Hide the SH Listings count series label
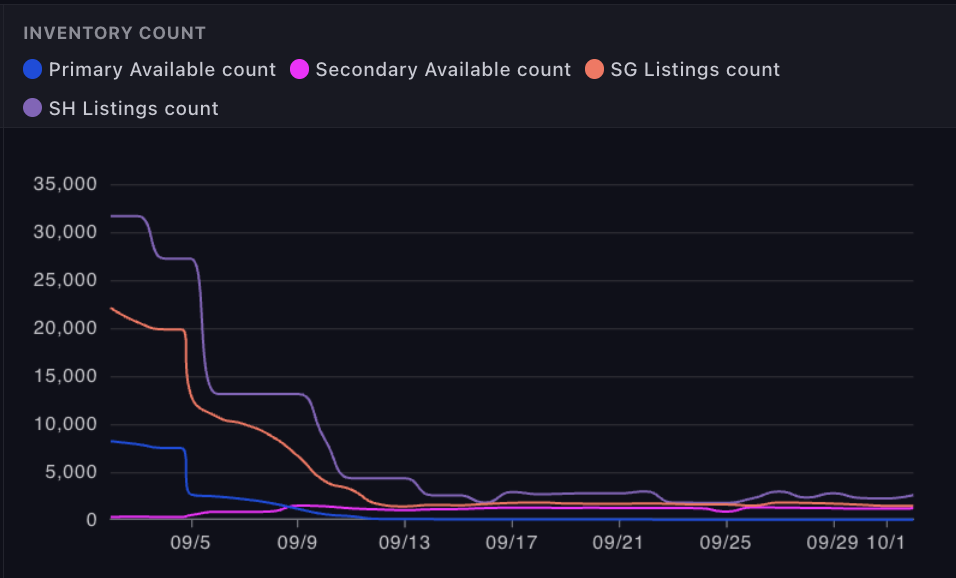 [134, 108]
